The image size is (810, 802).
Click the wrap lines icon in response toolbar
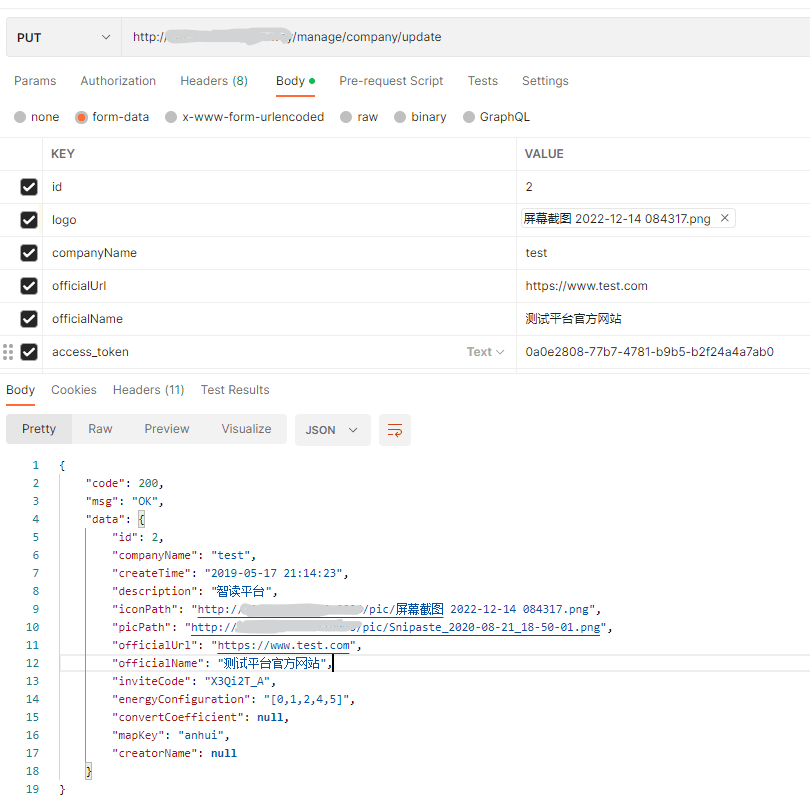395,430
